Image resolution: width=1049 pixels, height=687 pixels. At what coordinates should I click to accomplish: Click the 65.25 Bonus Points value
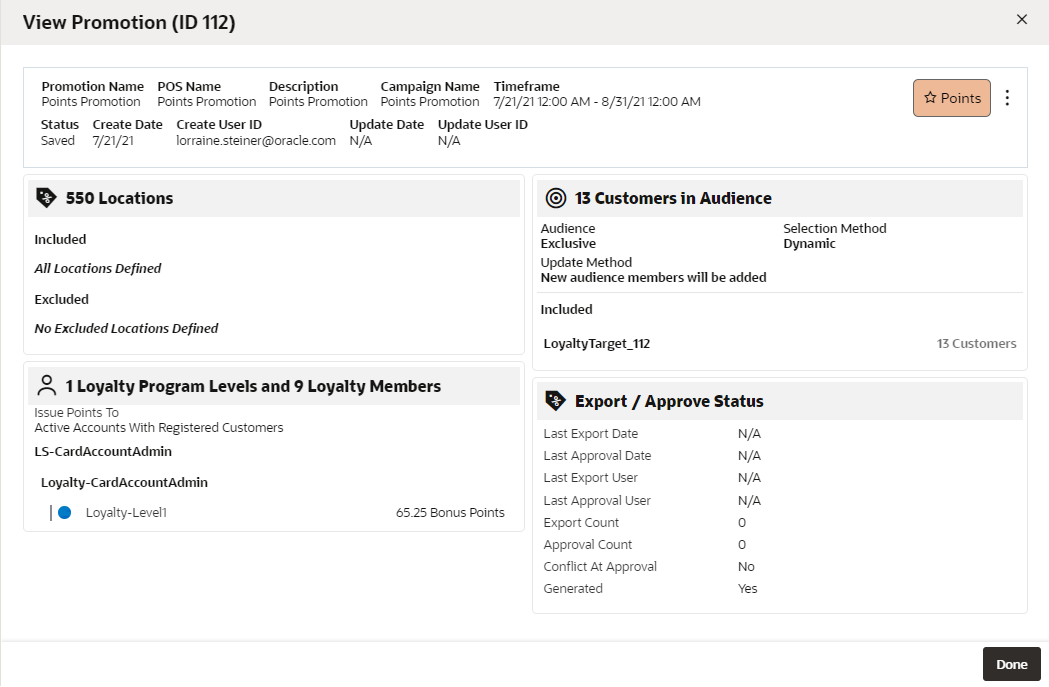click(x=450, y=512)
